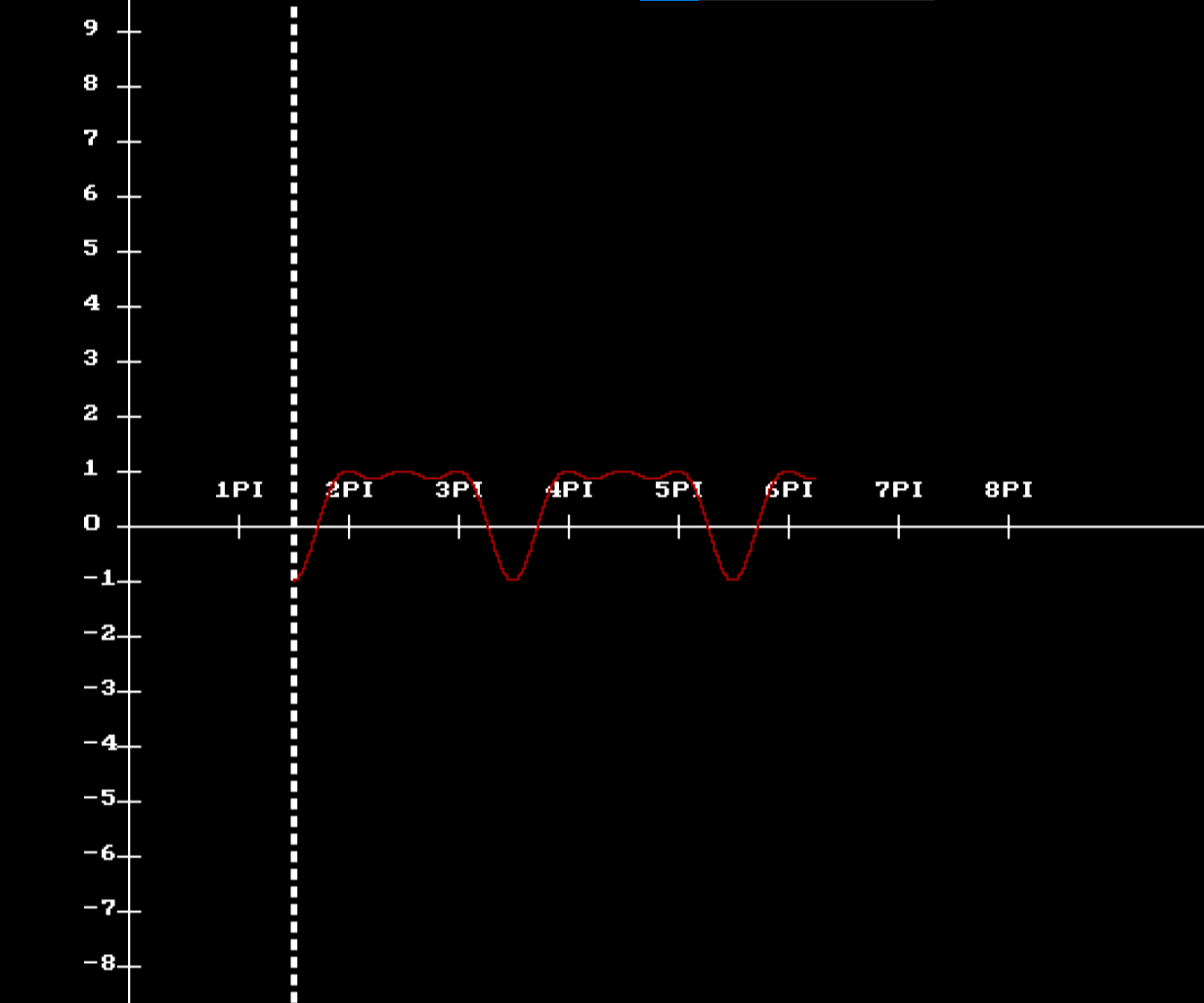Click the 6PI x-axis label

[x=790, y=490]
